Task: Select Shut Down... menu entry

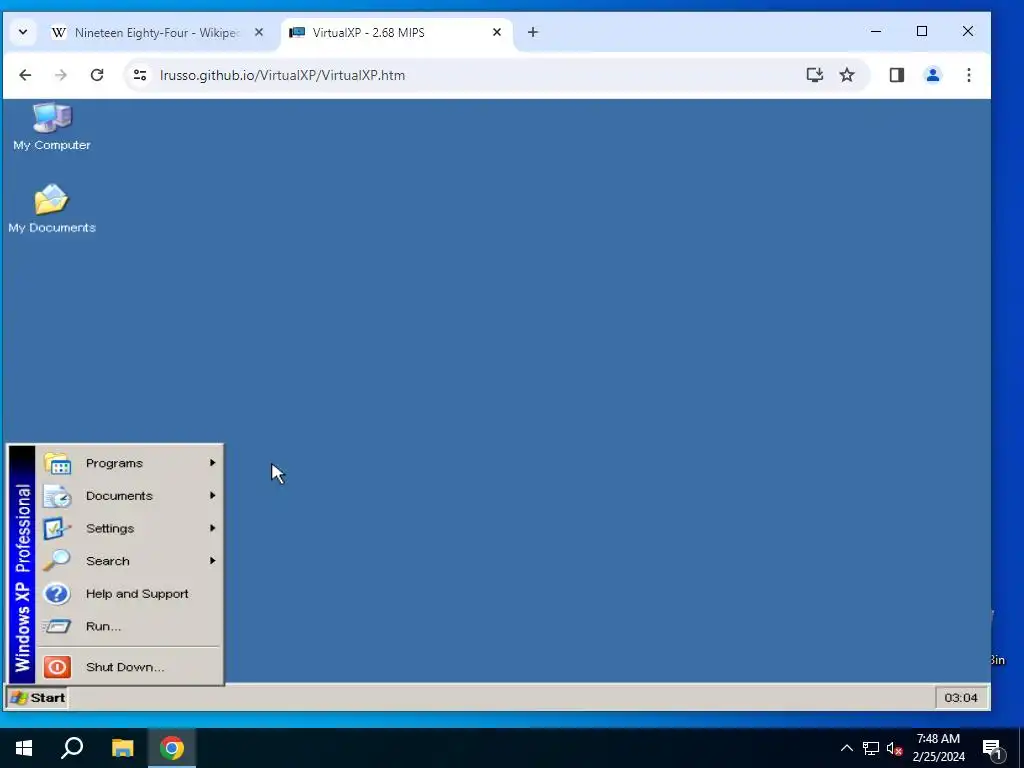Action: (129, 667)
